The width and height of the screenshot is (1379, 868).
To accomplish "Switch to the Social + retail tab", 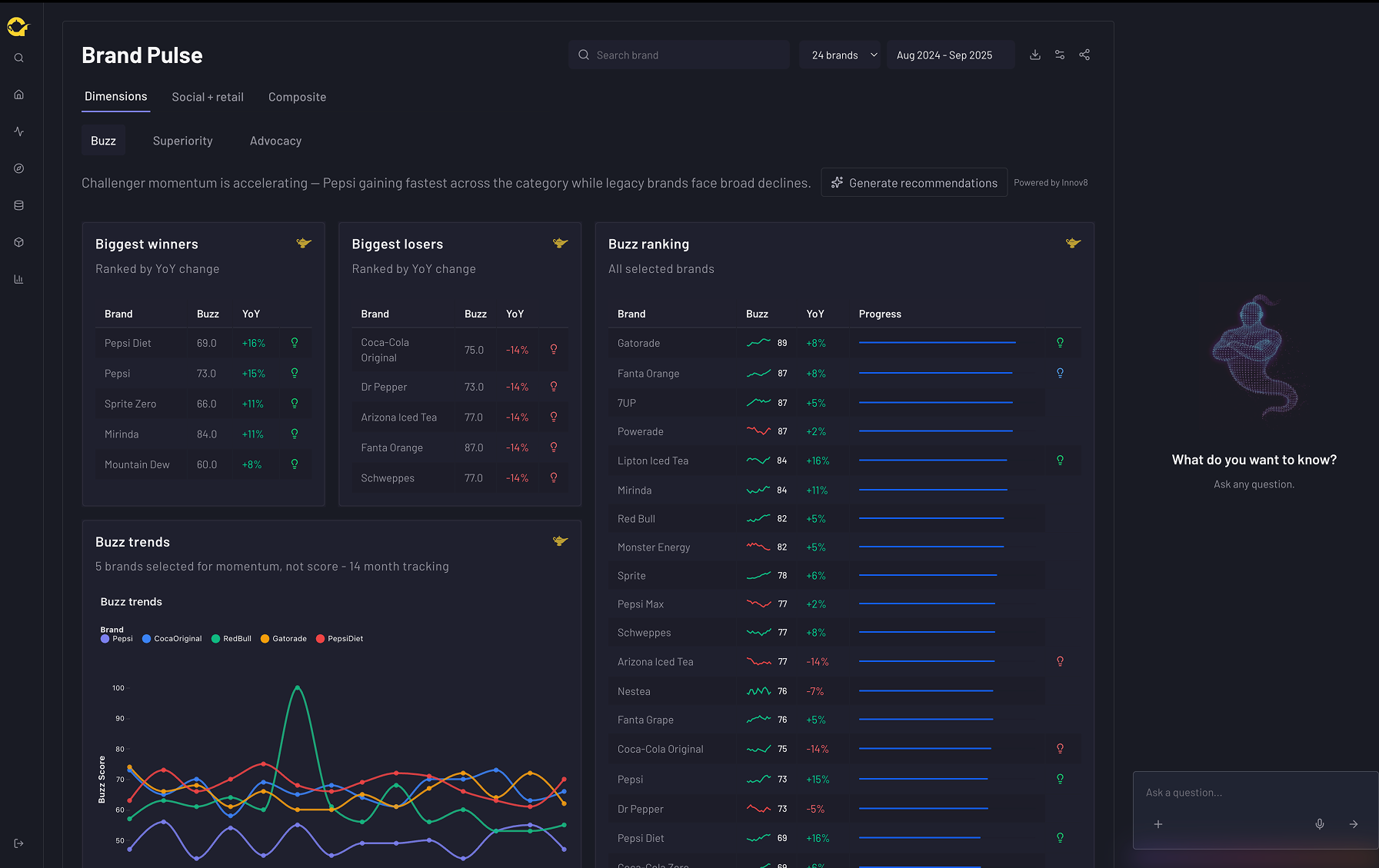I will (208, 97).
